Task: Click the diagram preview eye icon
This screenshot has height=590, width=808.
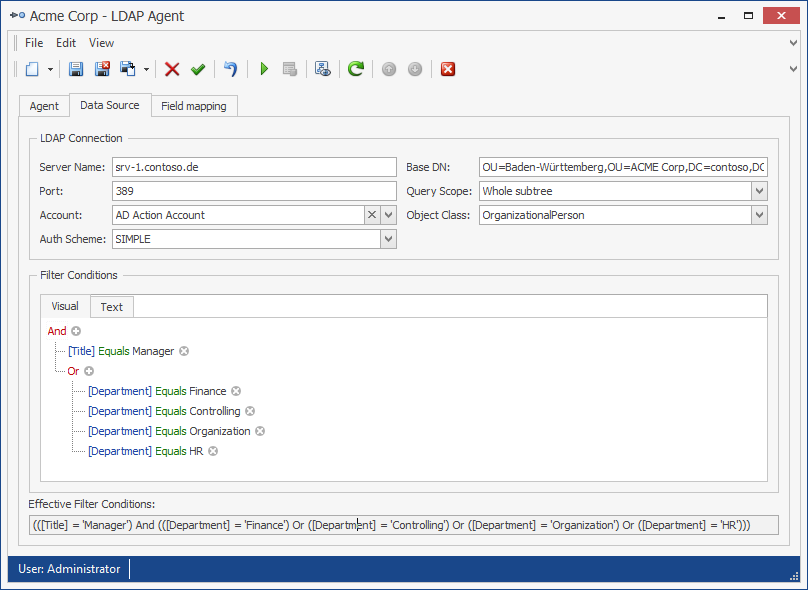Action: [323, 69]
